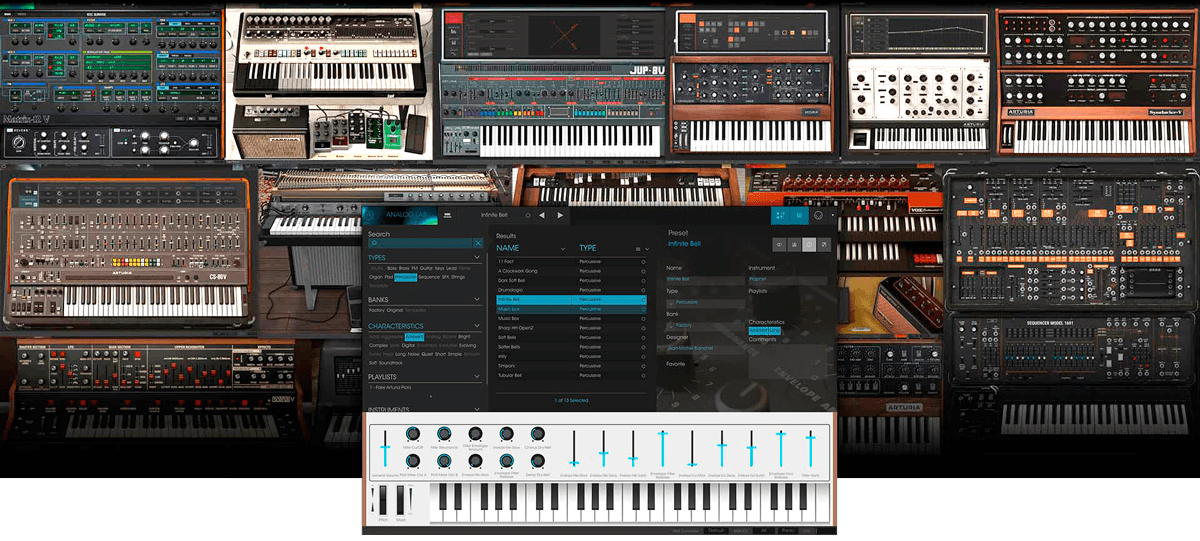Clear the search field with the X

coord(478,243)
